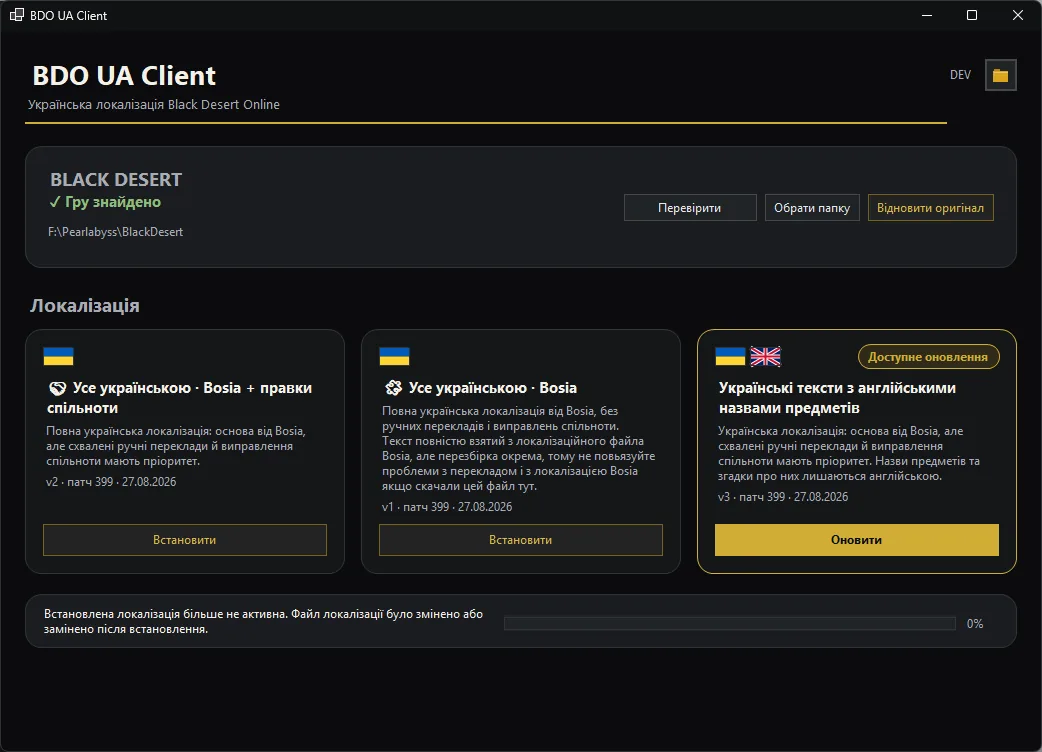
Task: Click the BDO UA Client title bar icon
Action: pos(17,15)
